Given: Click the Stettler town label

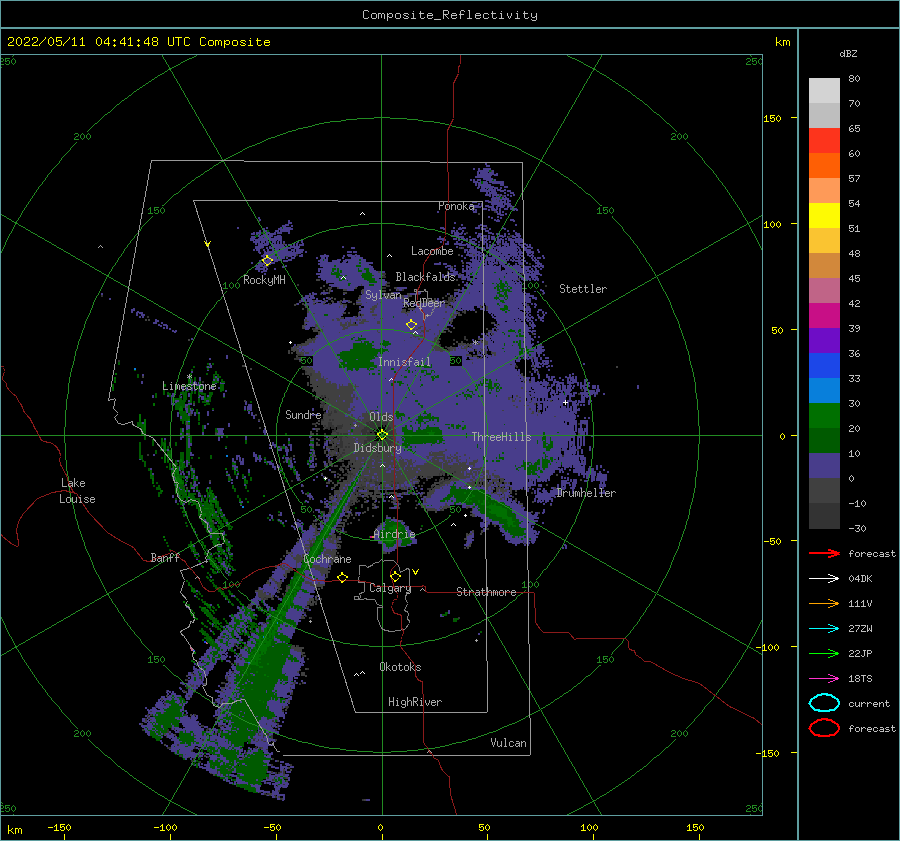Looking at the screenshot, I should tap(583, 289).
